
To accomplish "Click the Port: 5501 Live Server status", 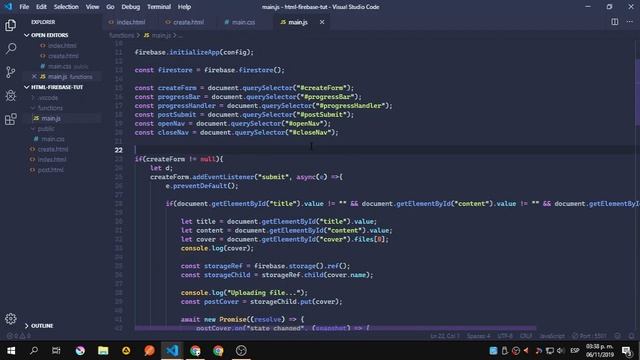I will click(x=589, y=336).
